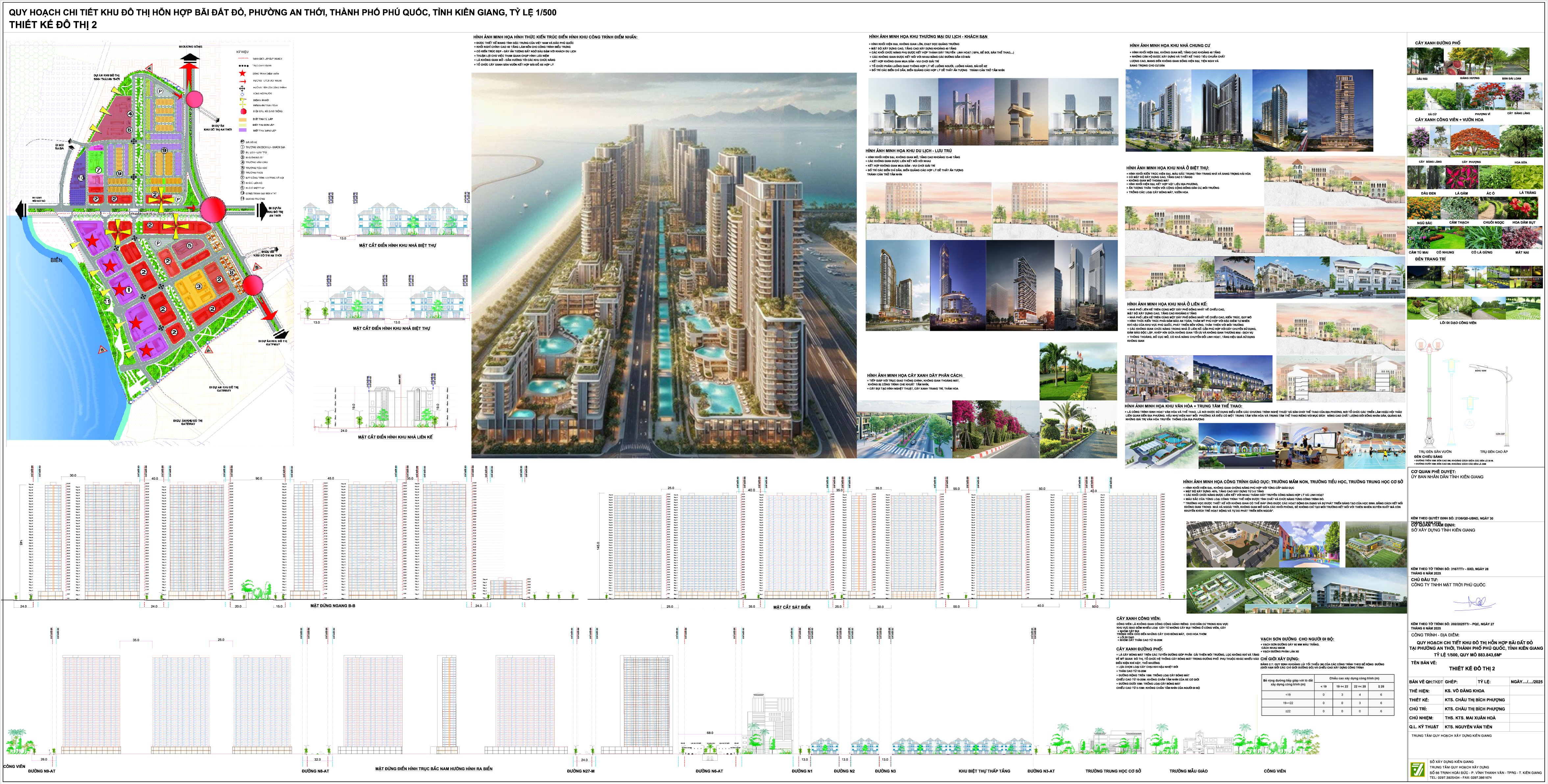1548x784 pixels.
Task: Click the circled number 10 on map
Action: point(81,179)
